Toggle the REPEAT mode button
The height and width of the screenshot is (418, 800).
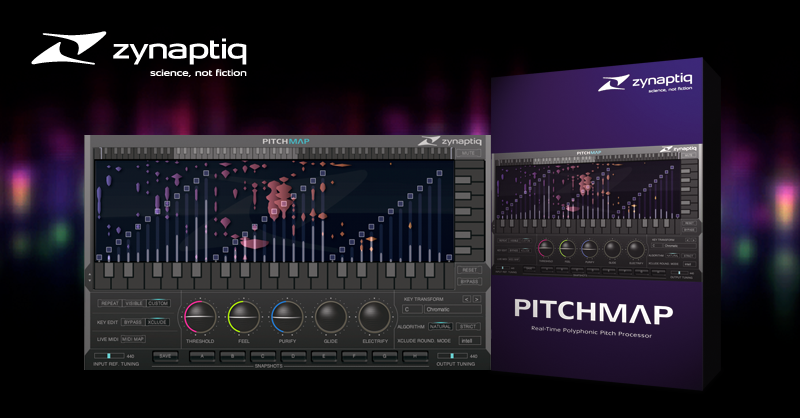pos(110,303)
